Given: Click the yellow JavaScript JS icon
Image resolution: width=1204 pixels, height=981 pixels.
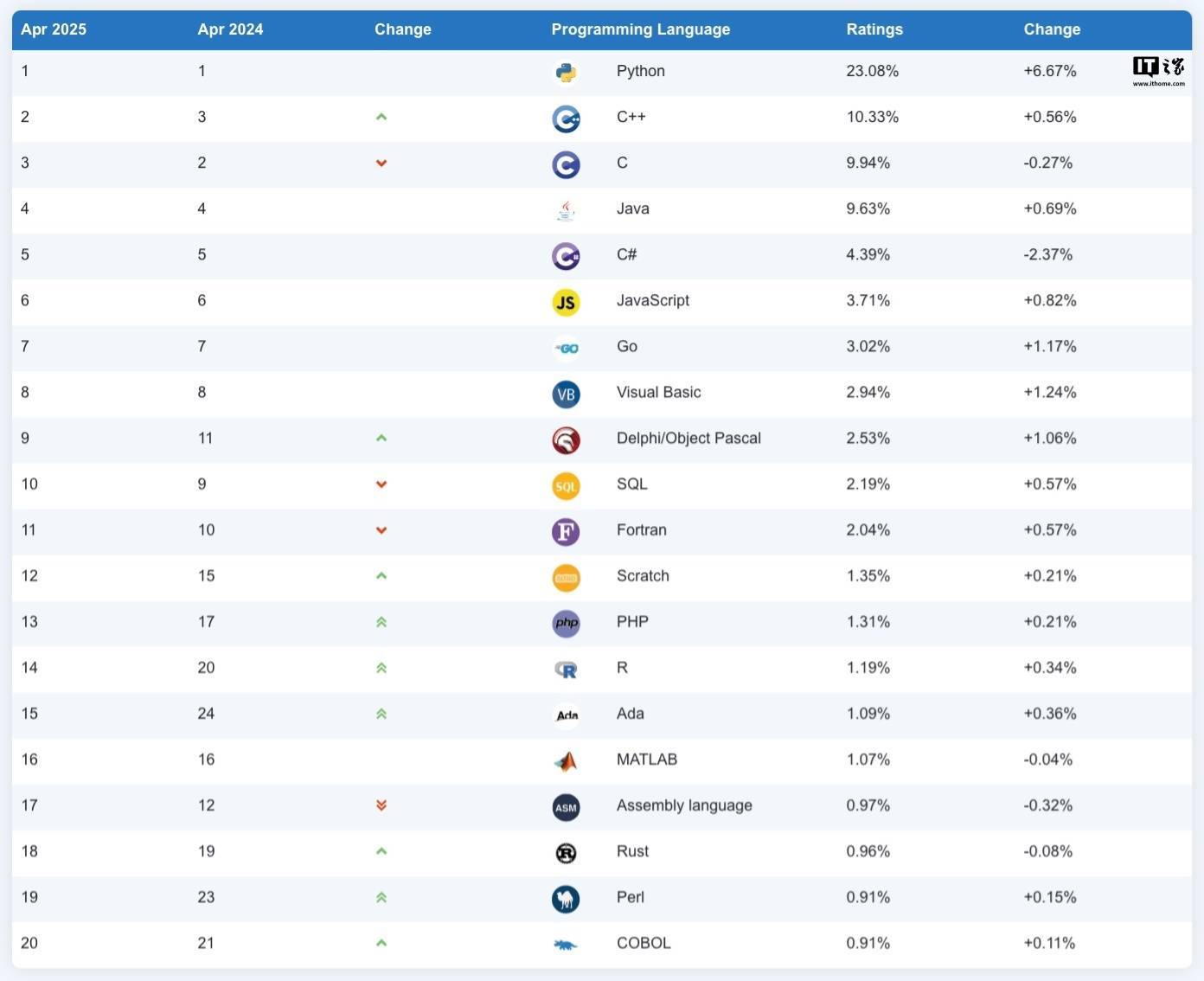Looking at the screenshot, I should [x=566, y=302].
